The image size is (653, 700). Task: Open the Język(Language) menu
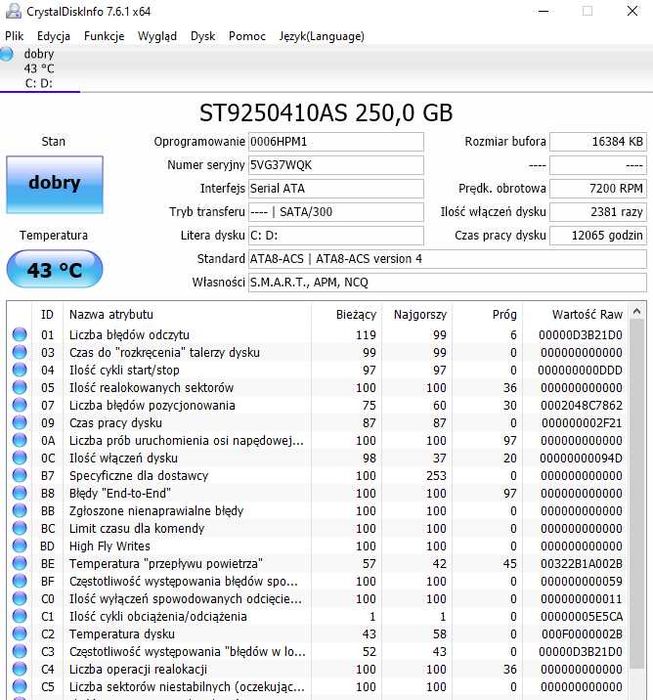(321, 36)
